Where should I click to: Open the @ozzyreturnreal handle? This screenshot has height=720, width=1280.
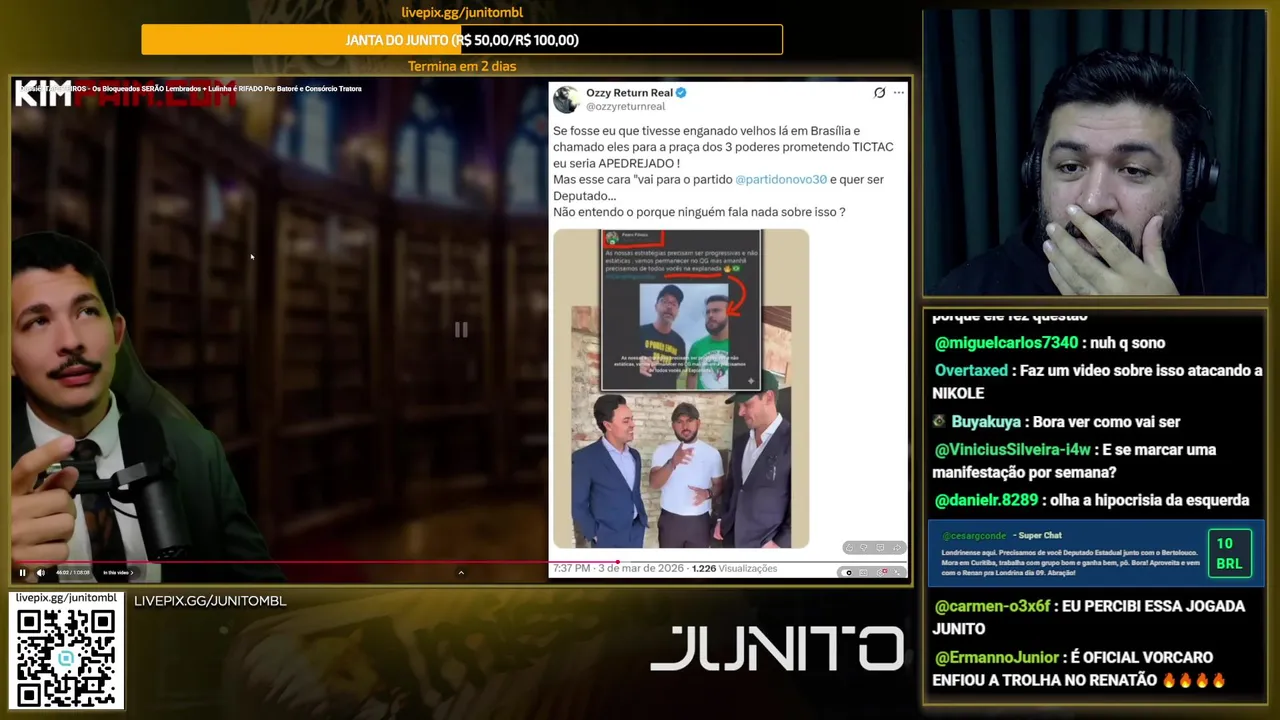coord(625,106)
